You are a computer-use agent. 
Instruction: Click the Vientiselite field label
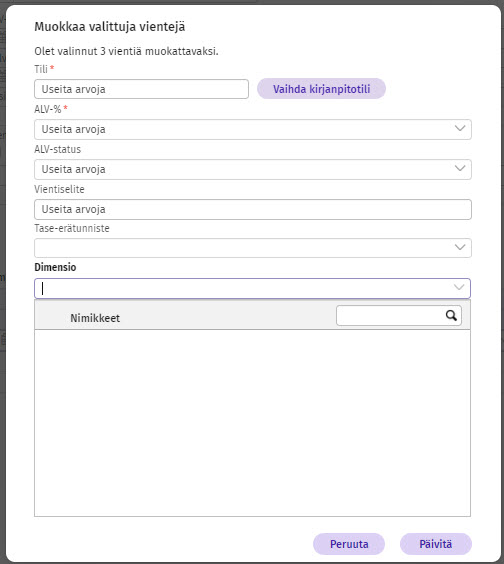(x=59, y=189)
